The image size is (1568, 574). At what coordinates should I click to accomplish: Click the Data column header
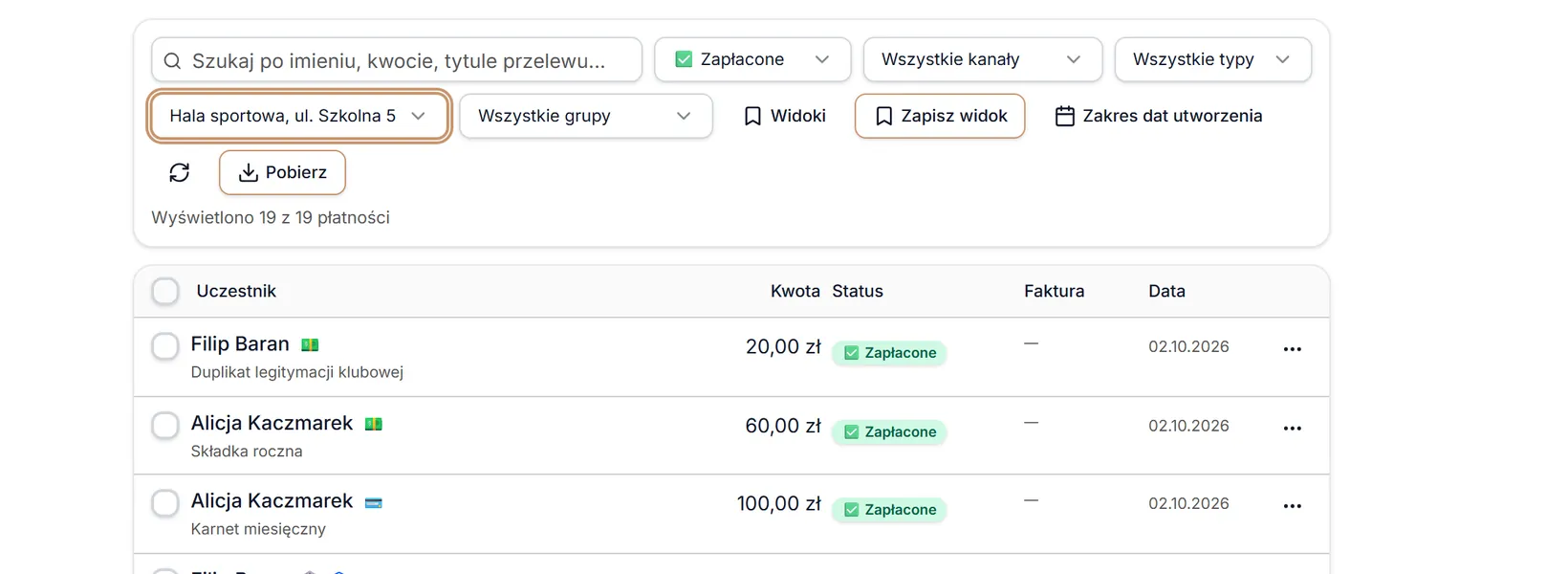click(1166, 291)
